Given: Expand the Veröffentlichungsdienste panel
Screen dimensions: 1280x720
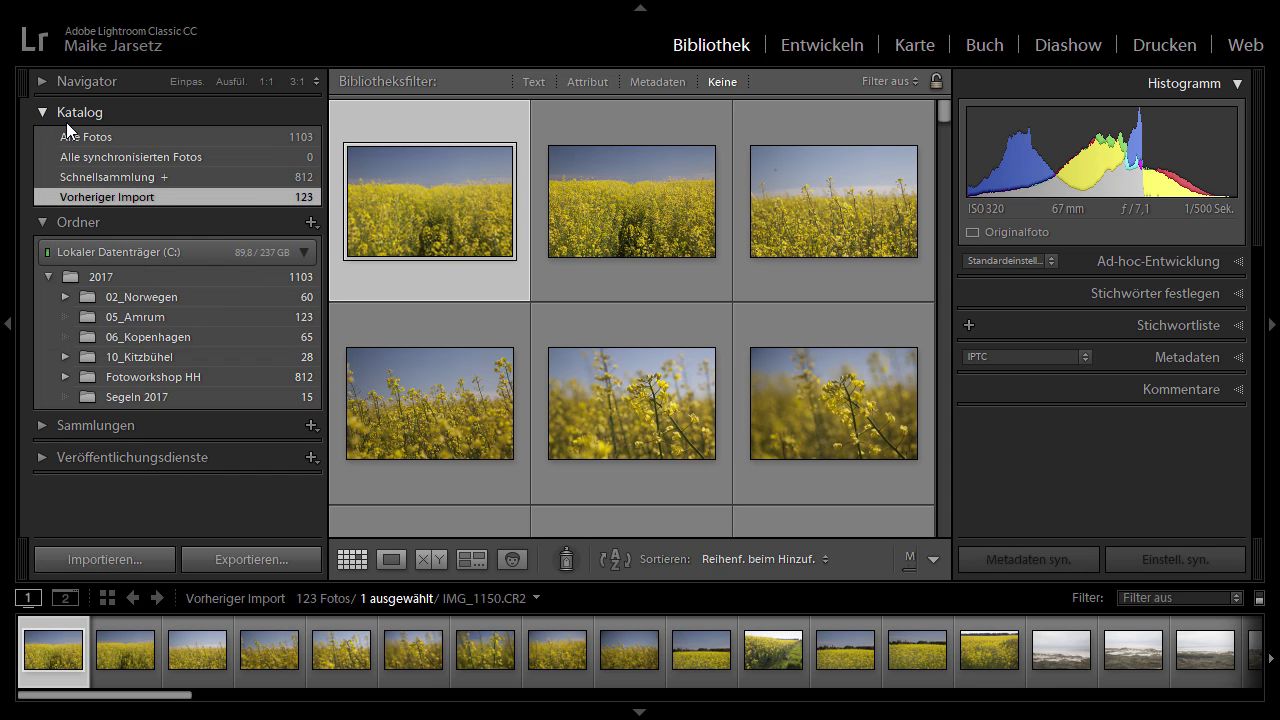Looking at the screenshot, I should tap(42, 457).
